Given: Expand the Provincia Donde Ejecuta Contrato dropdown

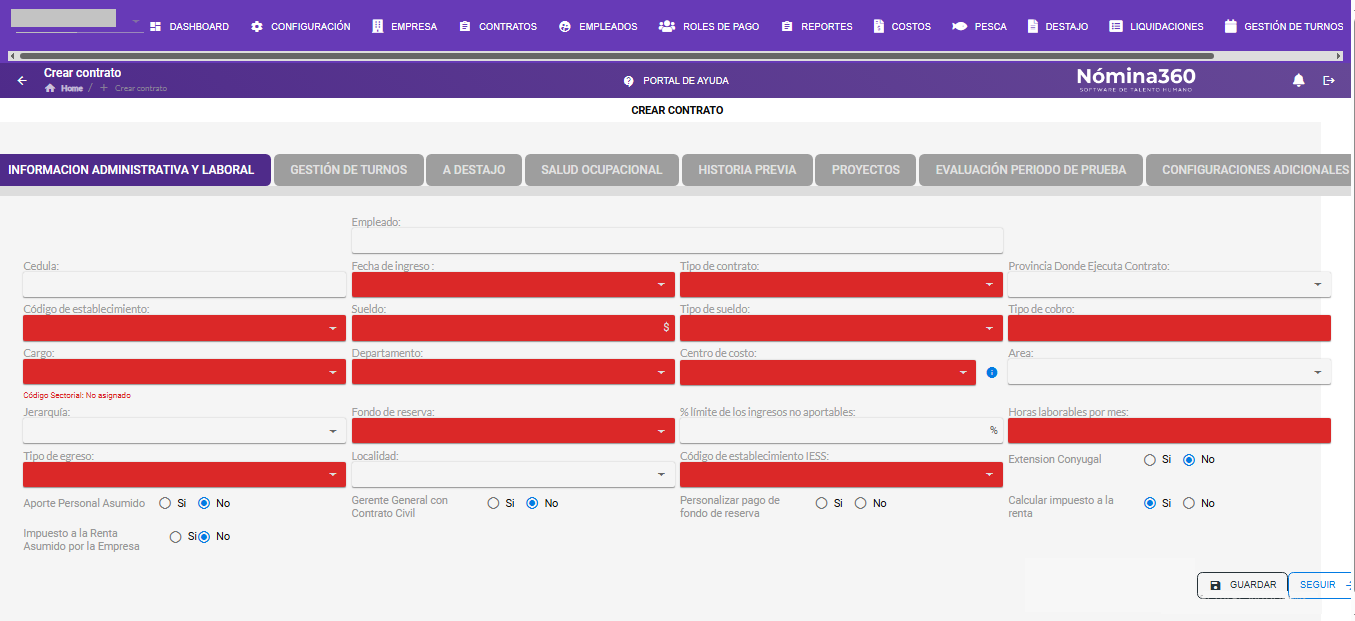Looking at the screenshot, I should 1169,285.
